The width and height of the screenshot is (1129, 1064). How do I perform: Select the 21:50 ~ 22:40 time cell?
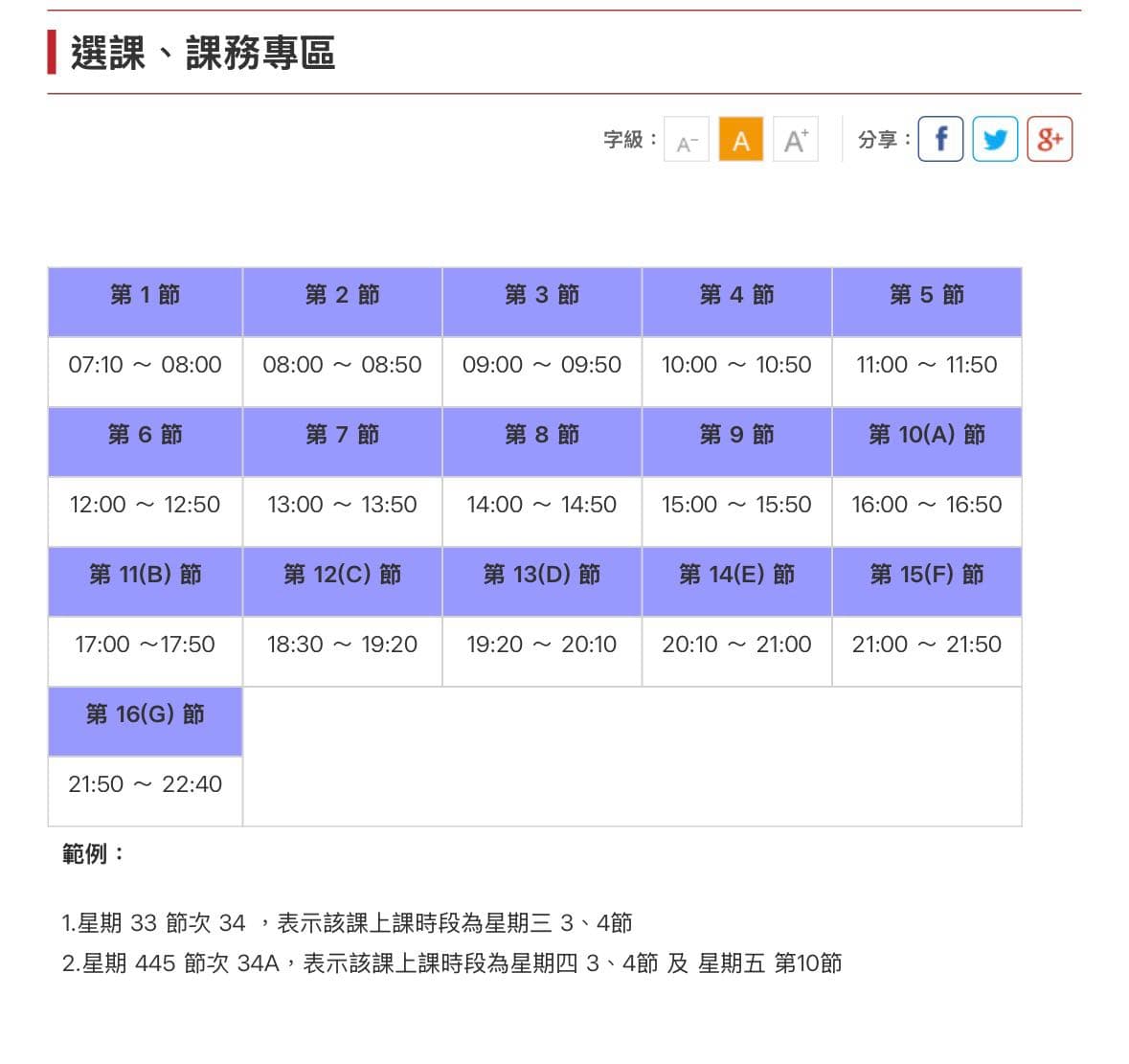click(x=146, y=790)
